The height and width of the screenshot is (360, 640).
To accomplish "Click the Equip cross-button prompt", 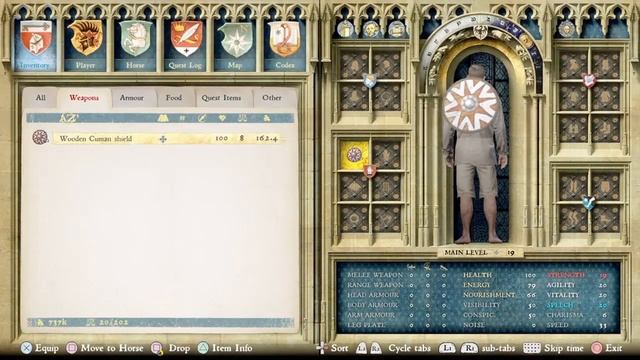I will 40,348.
